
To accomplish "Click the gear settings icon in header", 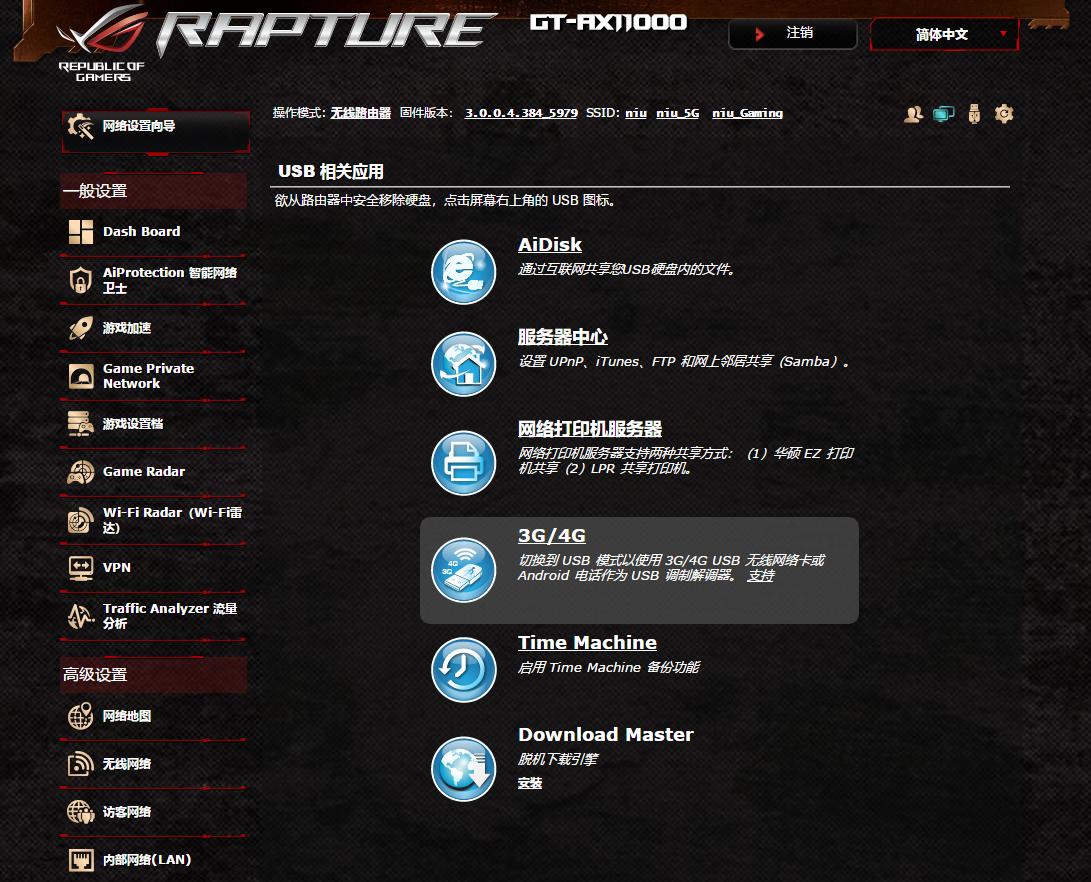I will coord(1004,113).
